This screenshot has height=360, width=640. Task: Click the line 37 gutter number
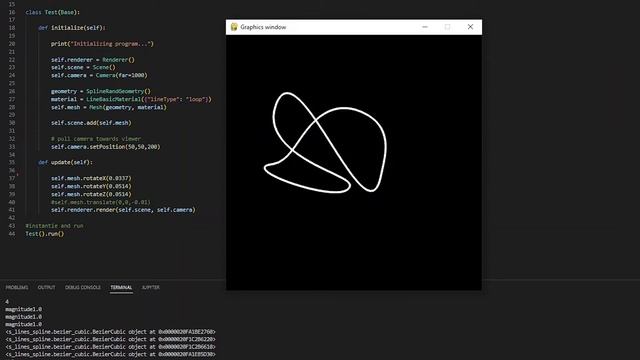click(x=12, y=178)
